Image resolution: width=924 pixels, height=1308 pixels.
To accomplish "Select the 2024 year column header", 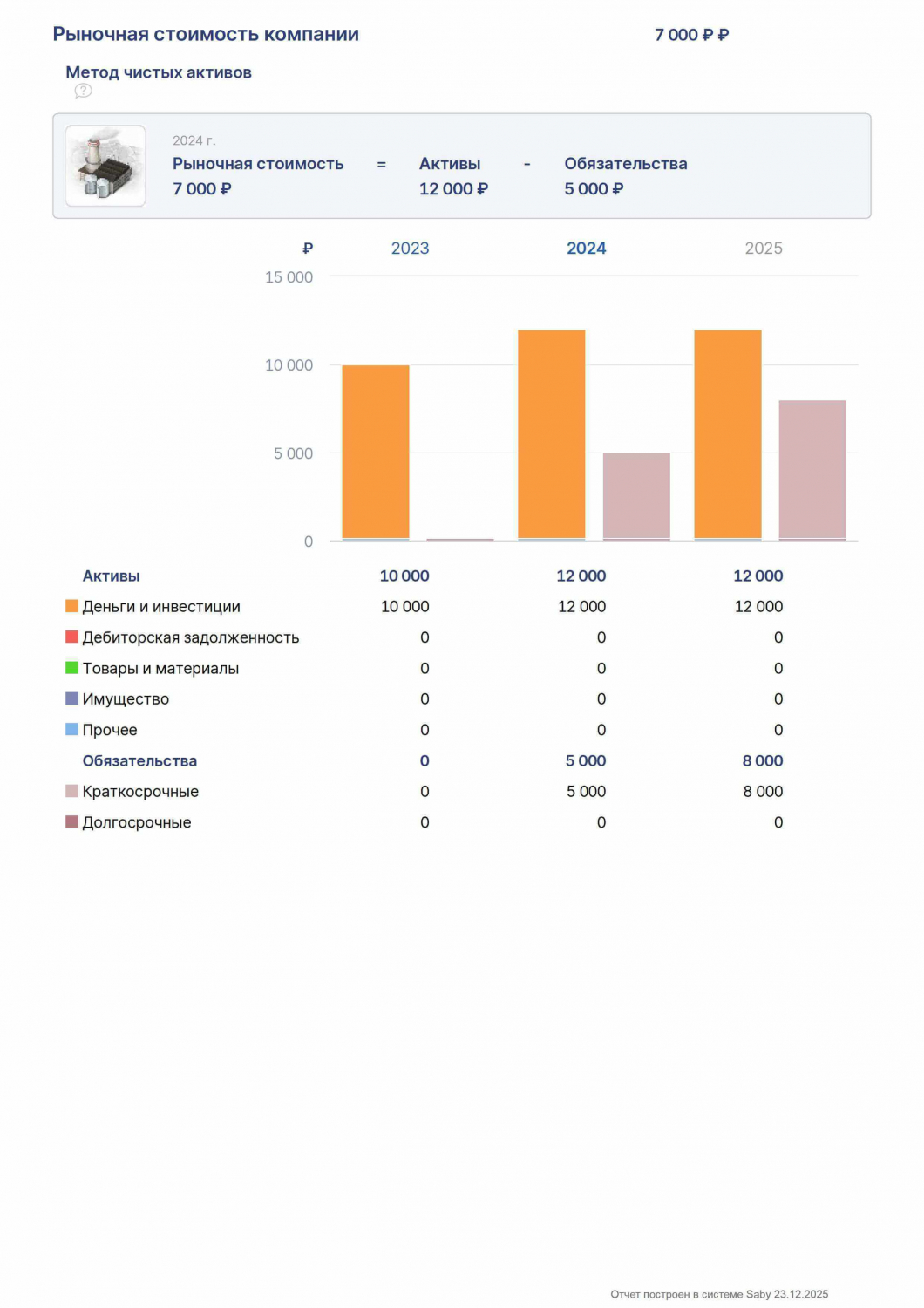I will point(587,249).
